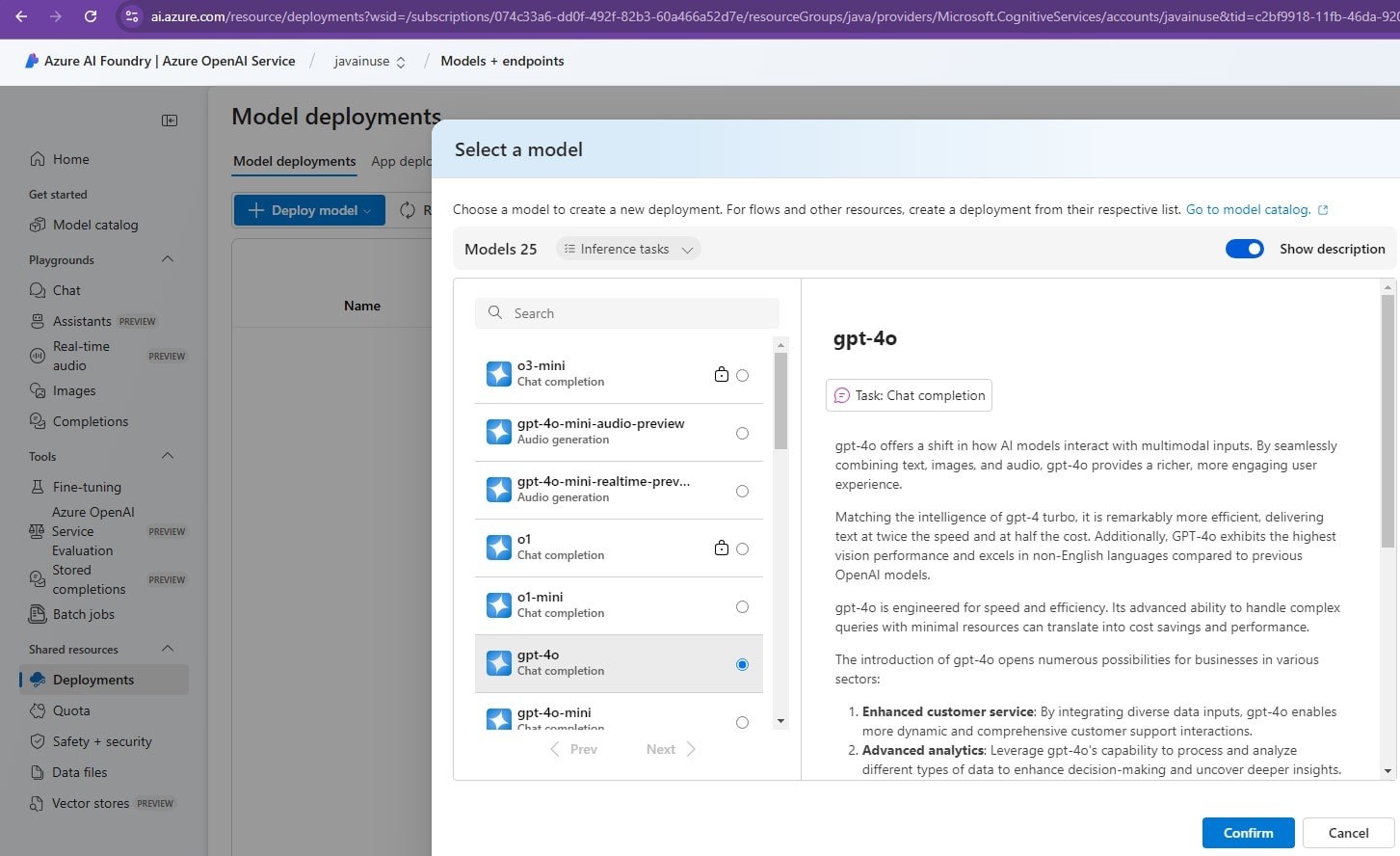This screenshot has width=1400, height=856.
Task: Open the site information icon in the address bar
Action: 132,16
